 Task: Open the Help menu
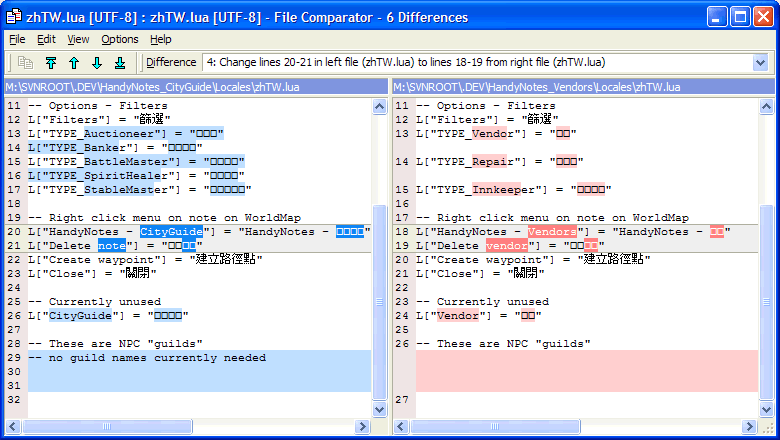coord(161,39)
